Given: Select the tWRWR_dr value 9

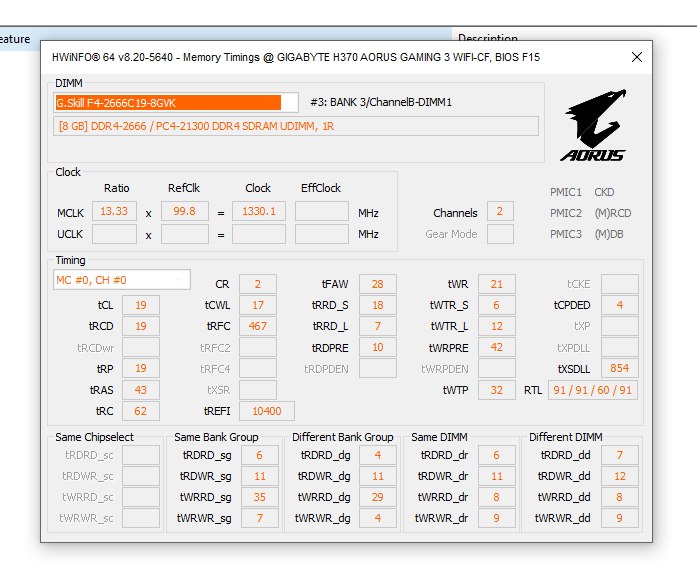Looking at the screenshot, I should tap(497, 518).
